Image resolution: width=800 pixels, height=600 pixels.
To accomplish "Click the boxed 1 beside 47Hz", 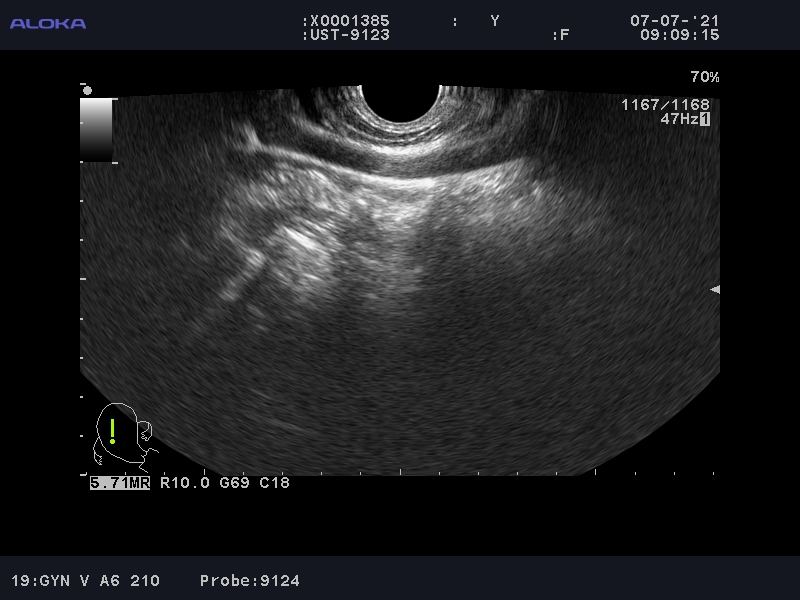I will [704, 119].
